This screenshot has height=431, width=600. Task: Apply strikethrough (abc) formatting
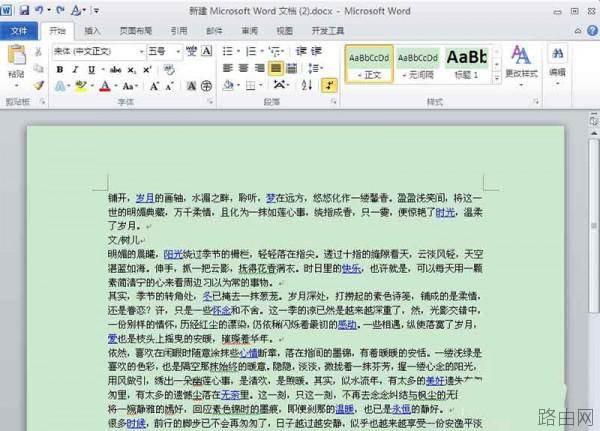pyautogui.click(x=115, y=70)
